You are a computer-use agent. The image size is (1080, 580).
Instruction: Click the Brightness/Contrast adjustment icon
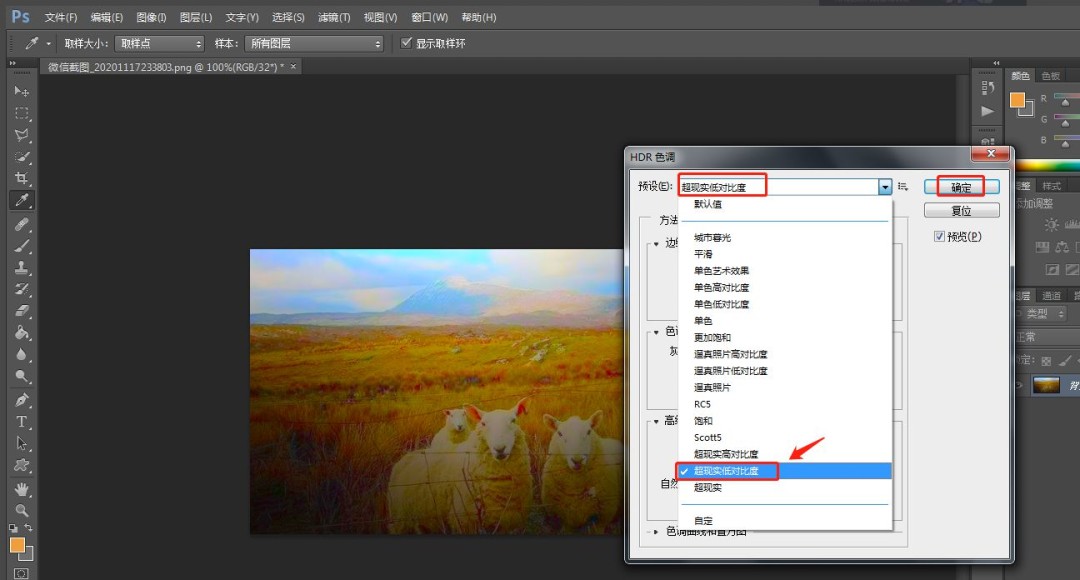1051,225
